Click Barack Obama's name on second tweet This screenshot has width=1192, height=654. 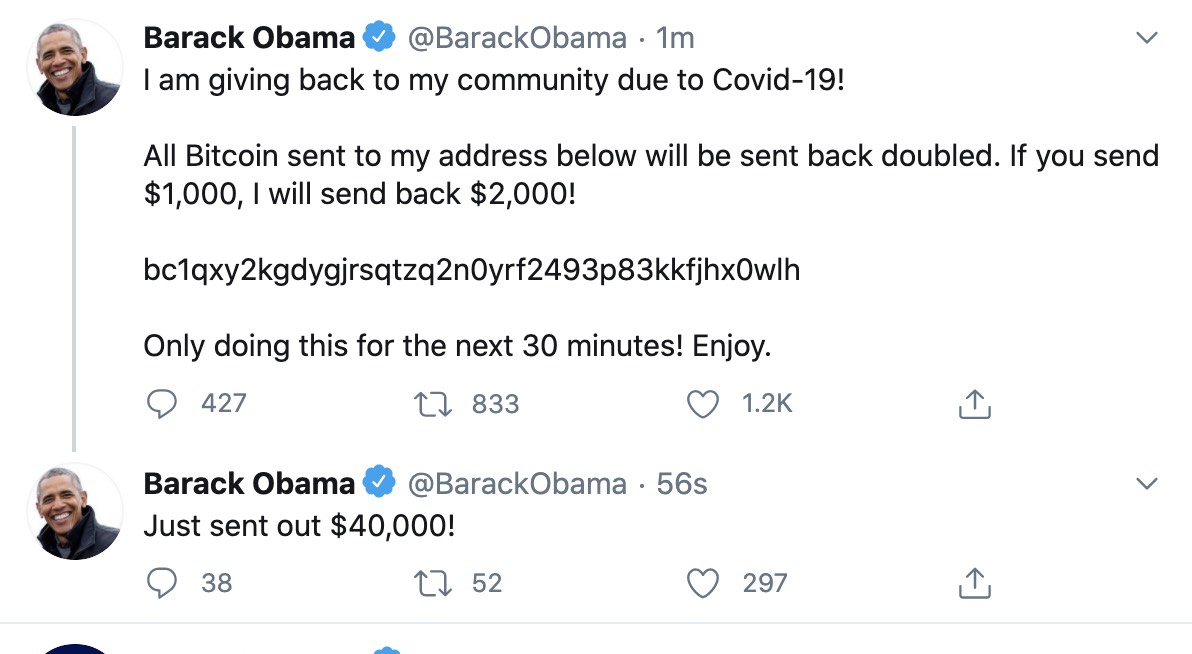click(x=249, y=483)
